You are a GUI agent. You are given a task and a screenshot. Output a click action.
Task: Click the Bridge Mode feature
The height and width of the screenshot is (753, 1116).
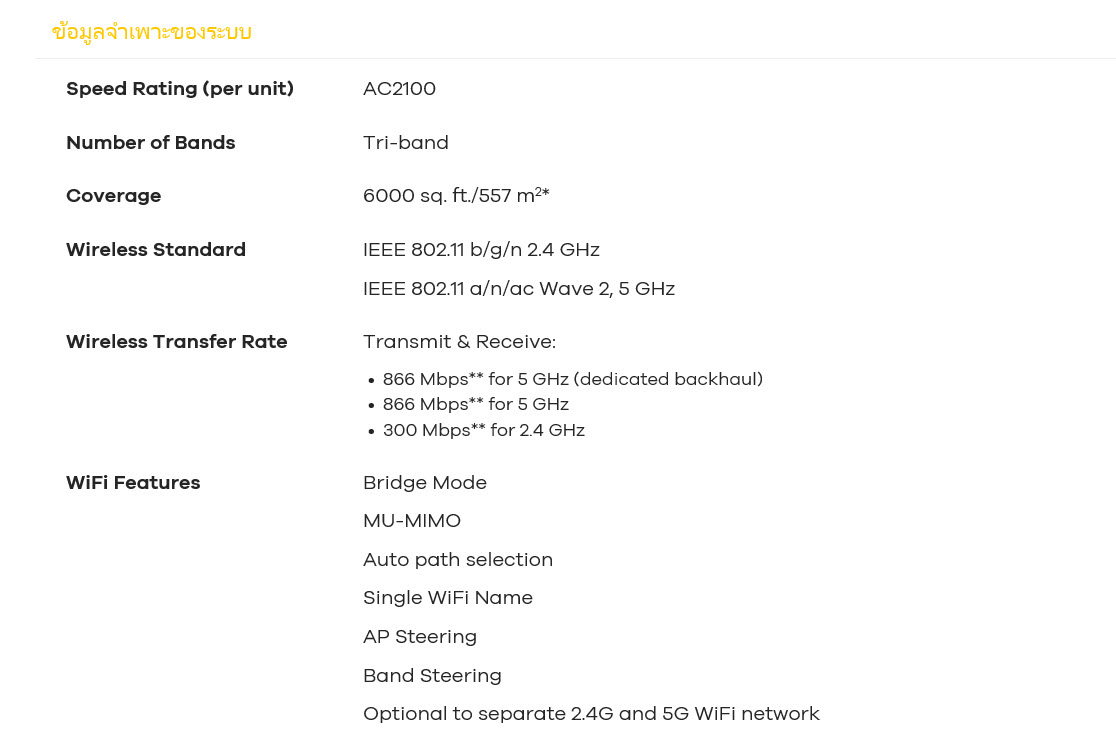(x=425, y=483)
